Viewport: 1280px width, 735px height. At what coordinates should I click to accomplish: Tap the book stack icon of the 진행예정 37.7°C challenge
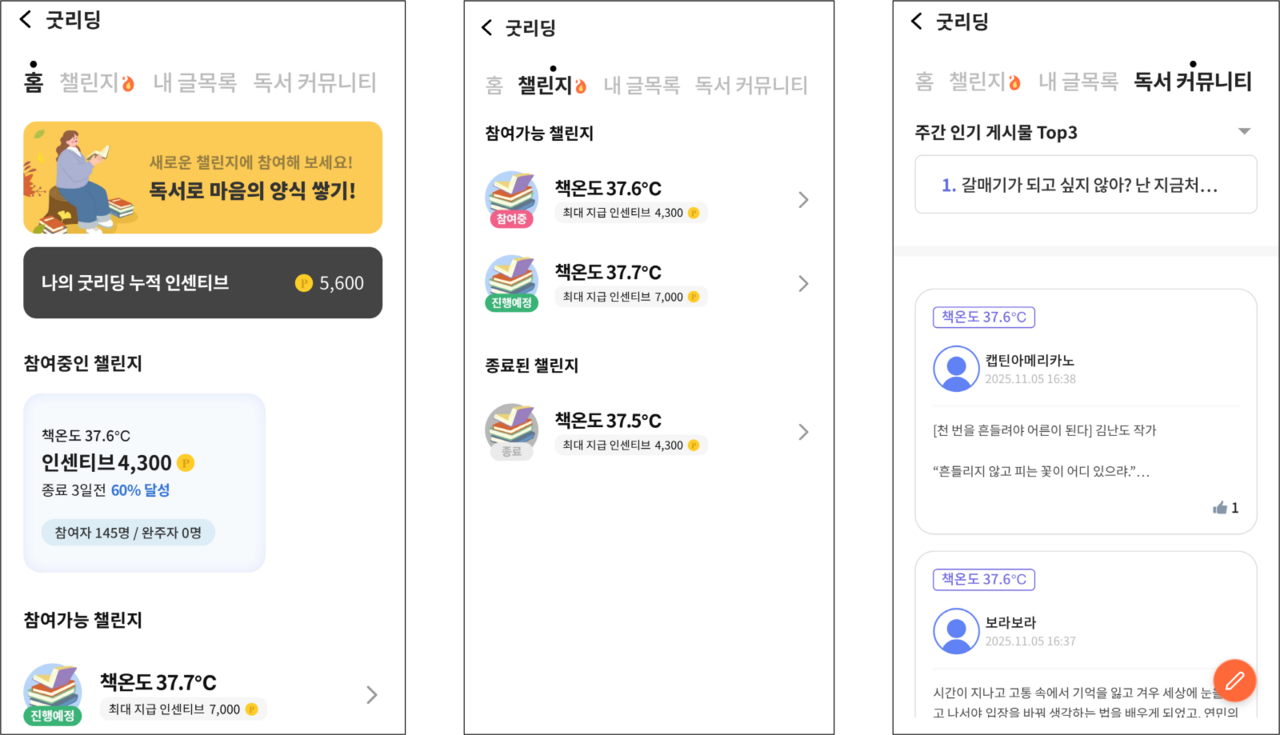511,280
